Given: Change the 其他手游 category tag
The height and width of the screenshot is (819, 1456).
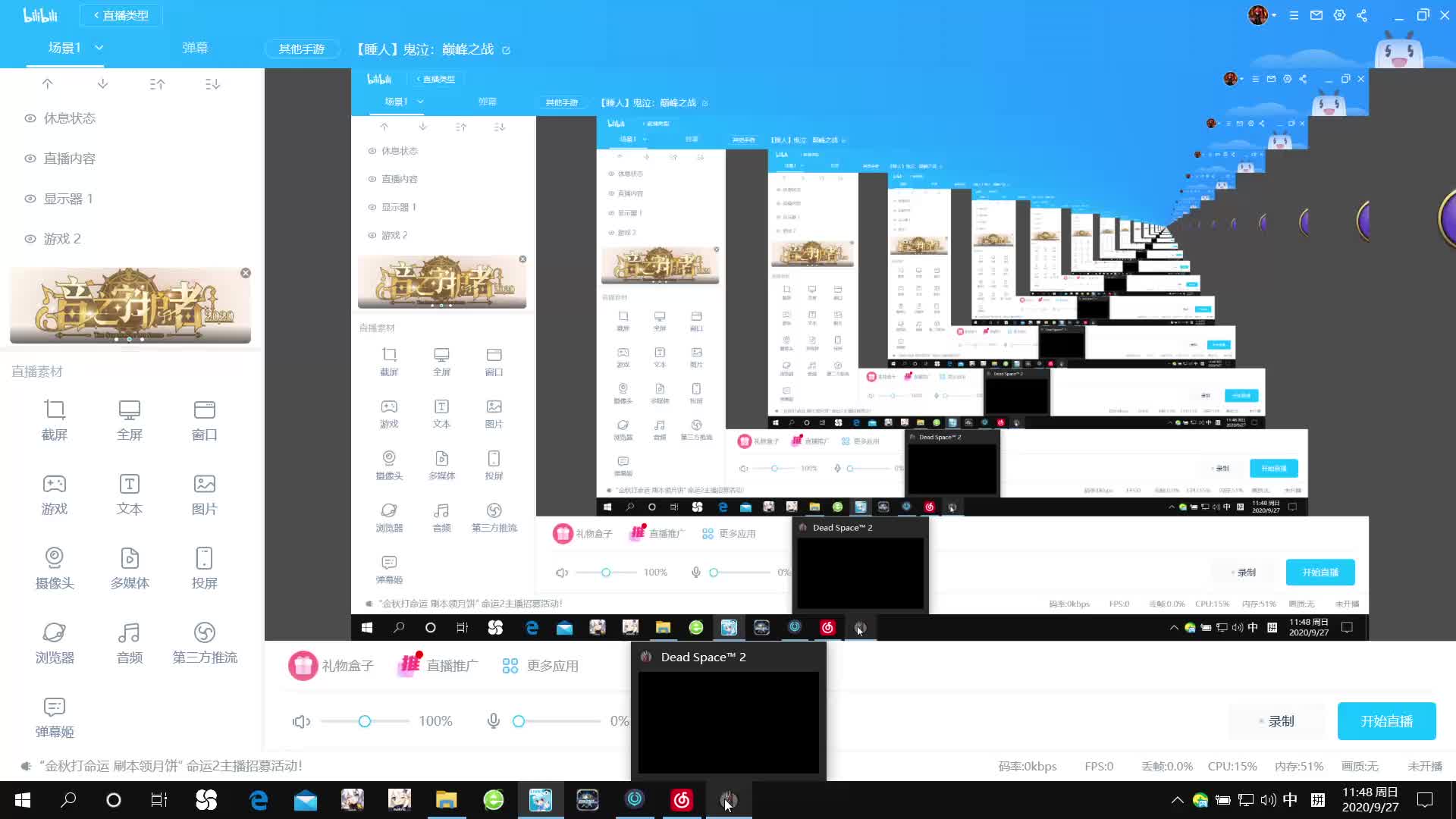Looking at the screenshot, I should pos(302,49).
